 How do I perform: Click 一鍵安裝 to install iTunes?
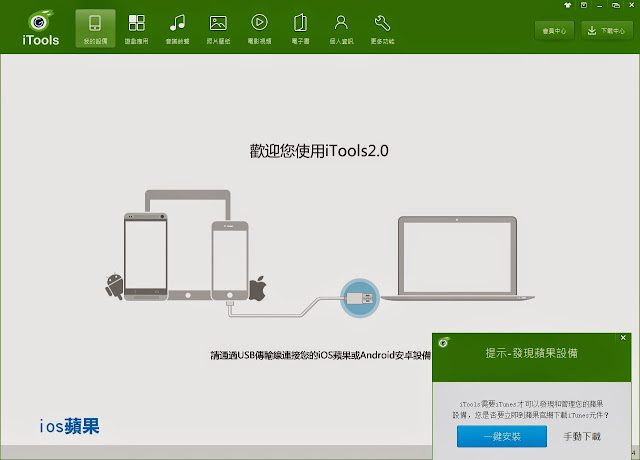click(x=502, y=436)
